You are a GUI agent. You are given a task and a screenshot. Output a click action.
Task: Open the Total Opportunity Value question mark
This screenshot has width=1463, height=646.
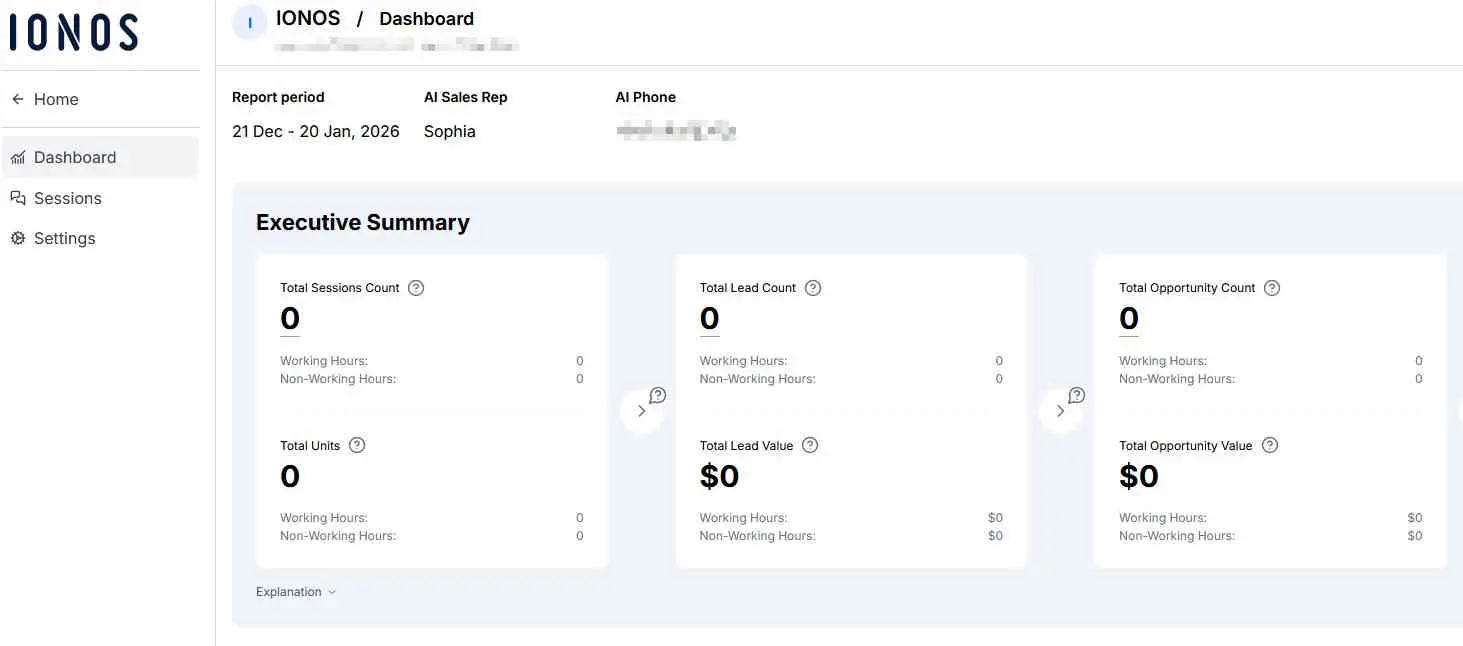pos(1268,444)
